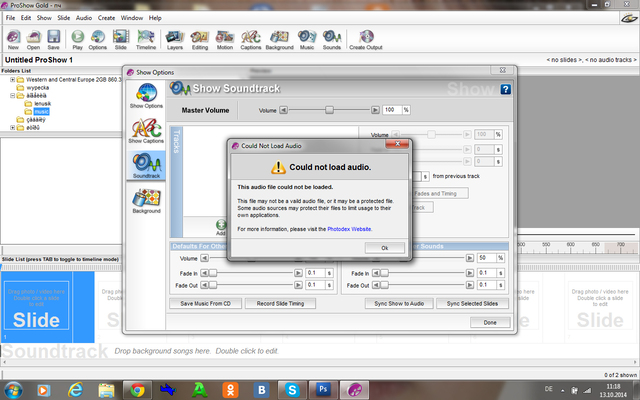Open the Slide menu
Screen dimensions: 640x400
coord(63,18)
